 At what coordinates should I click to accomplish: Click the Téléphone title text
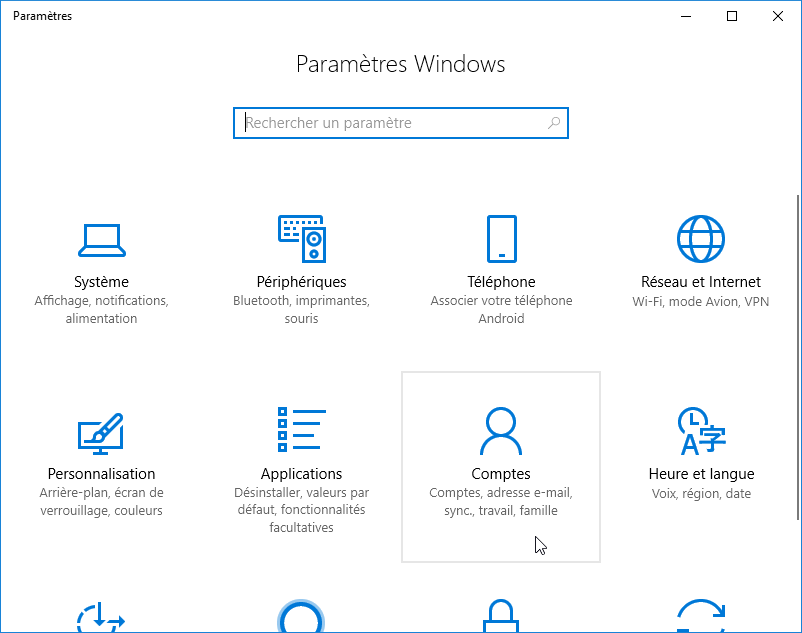point(501,282)
